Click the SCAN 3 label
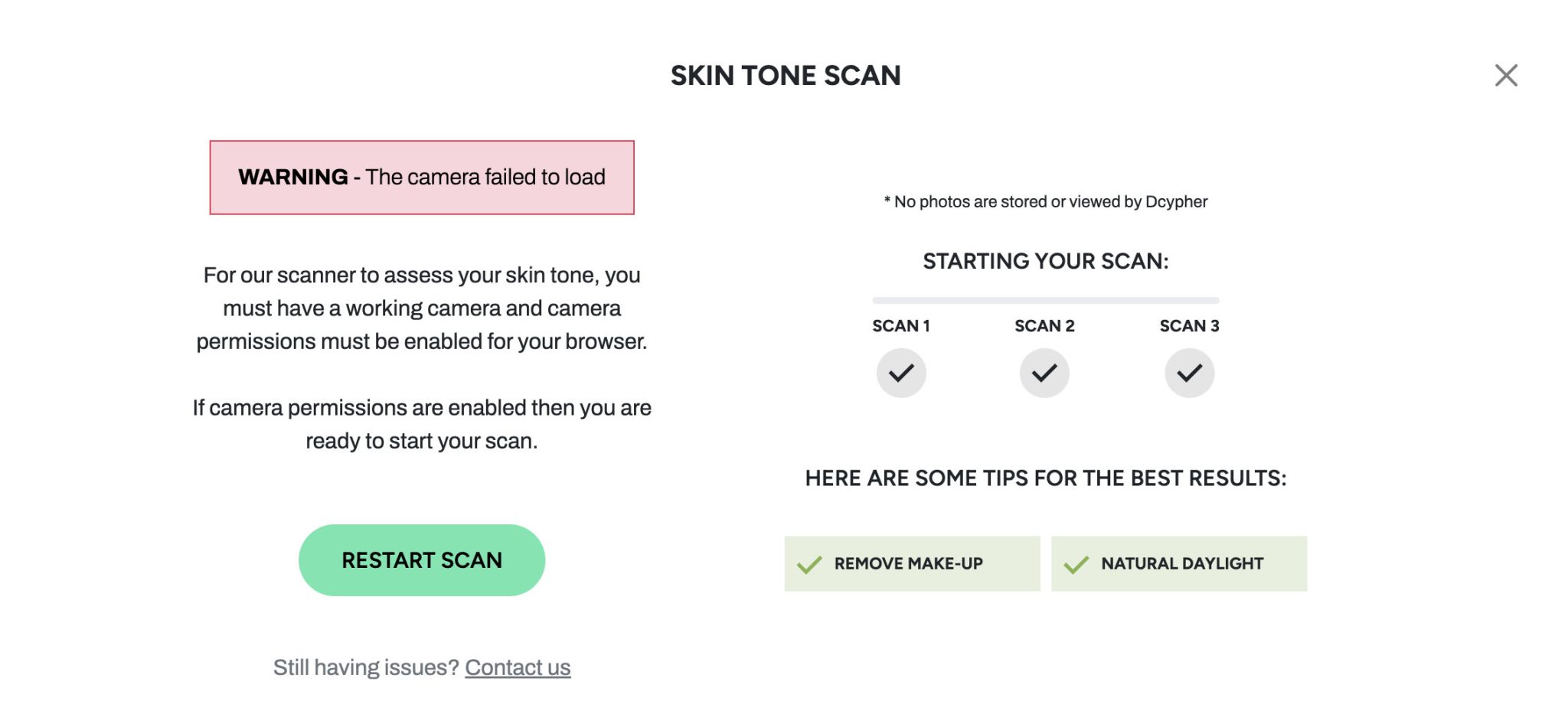This screenshot has height=724, width=1568. pos(1189,326)
